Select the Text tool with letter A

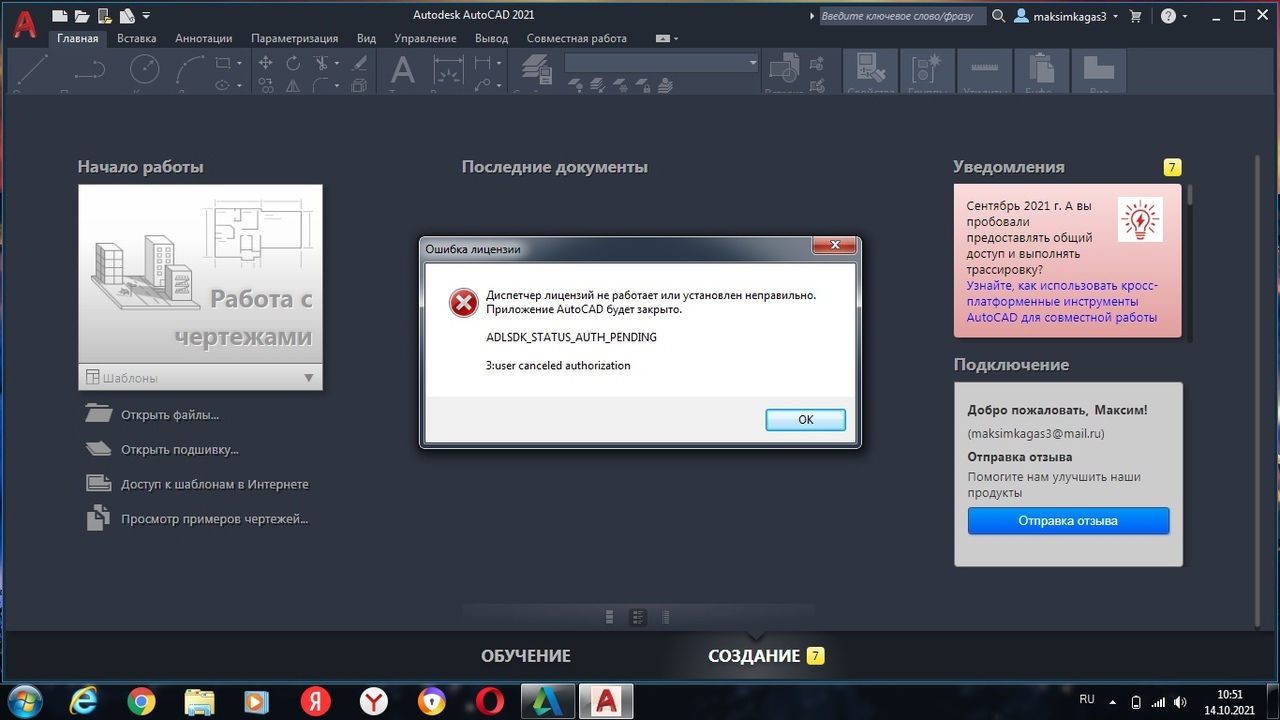402,70
